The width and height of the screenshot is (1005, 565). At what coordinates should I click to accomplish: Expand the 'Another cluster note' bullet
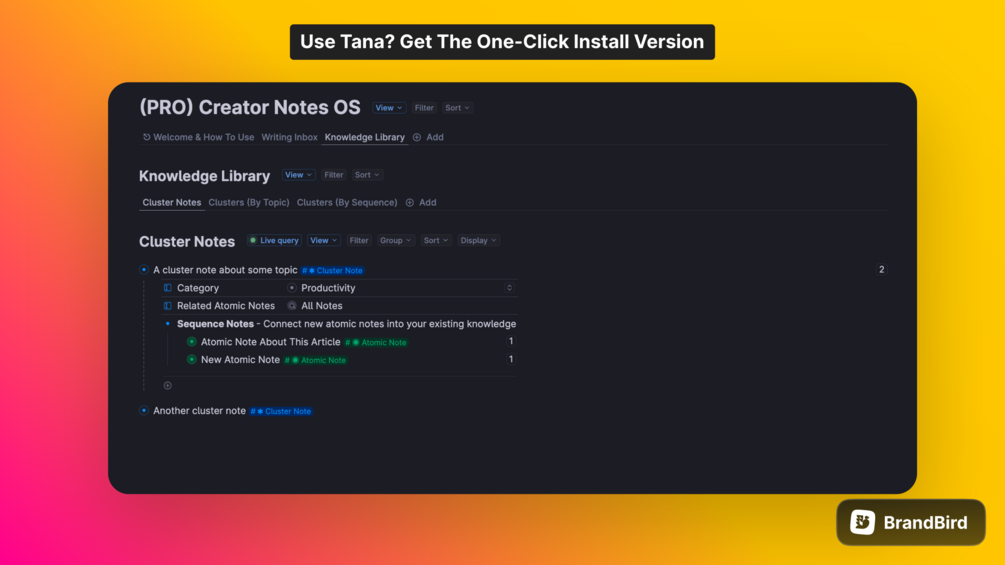click(x=144, y=411)
